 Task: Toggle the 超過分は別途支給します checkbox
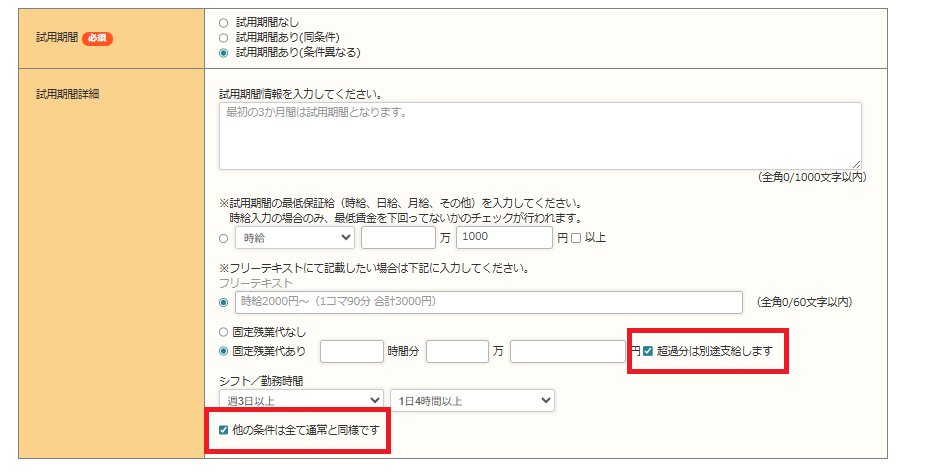click(x=648, y=351)
